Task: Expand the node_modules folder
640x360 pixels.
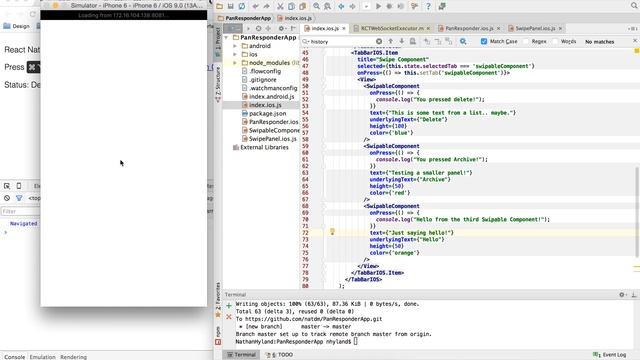Action: tap(235, 63)
